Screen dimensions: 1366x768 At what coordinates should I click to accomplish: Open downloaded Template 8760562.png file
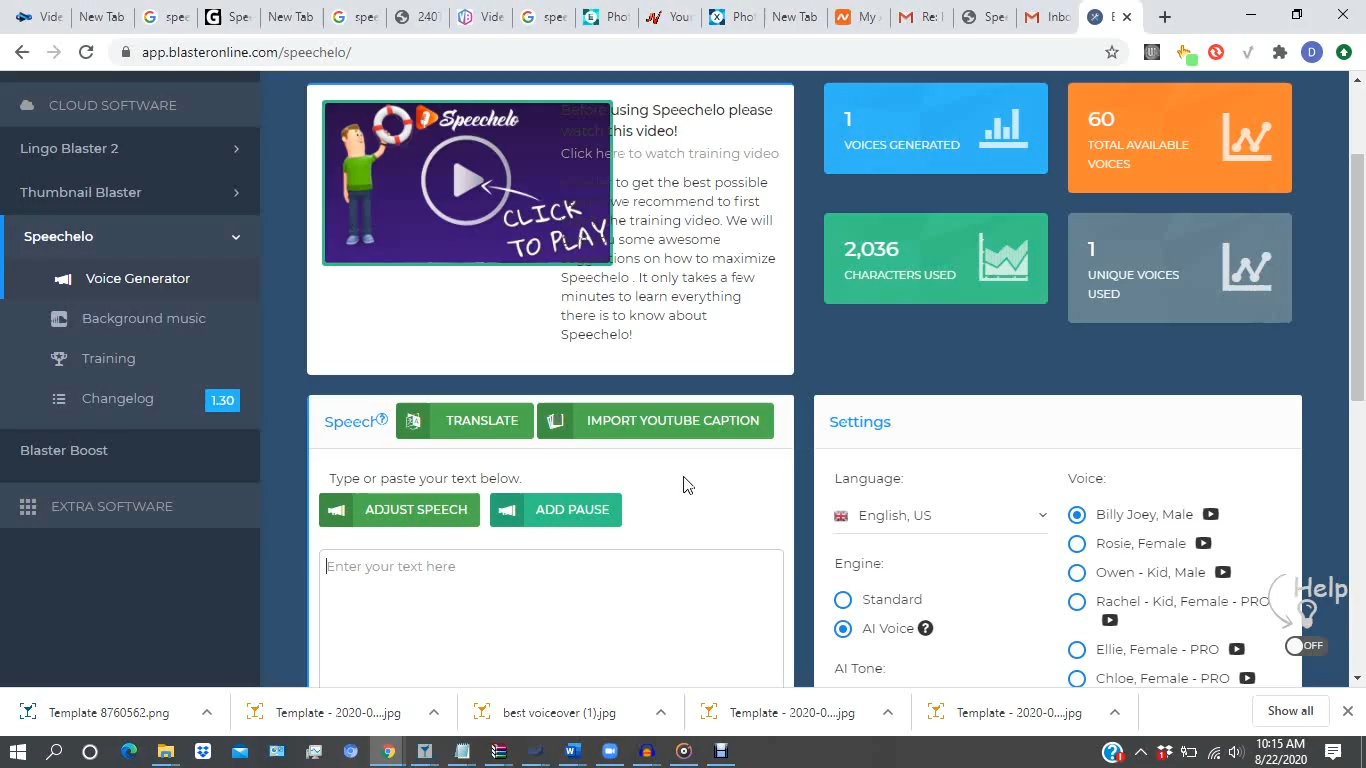pos(108,713)
